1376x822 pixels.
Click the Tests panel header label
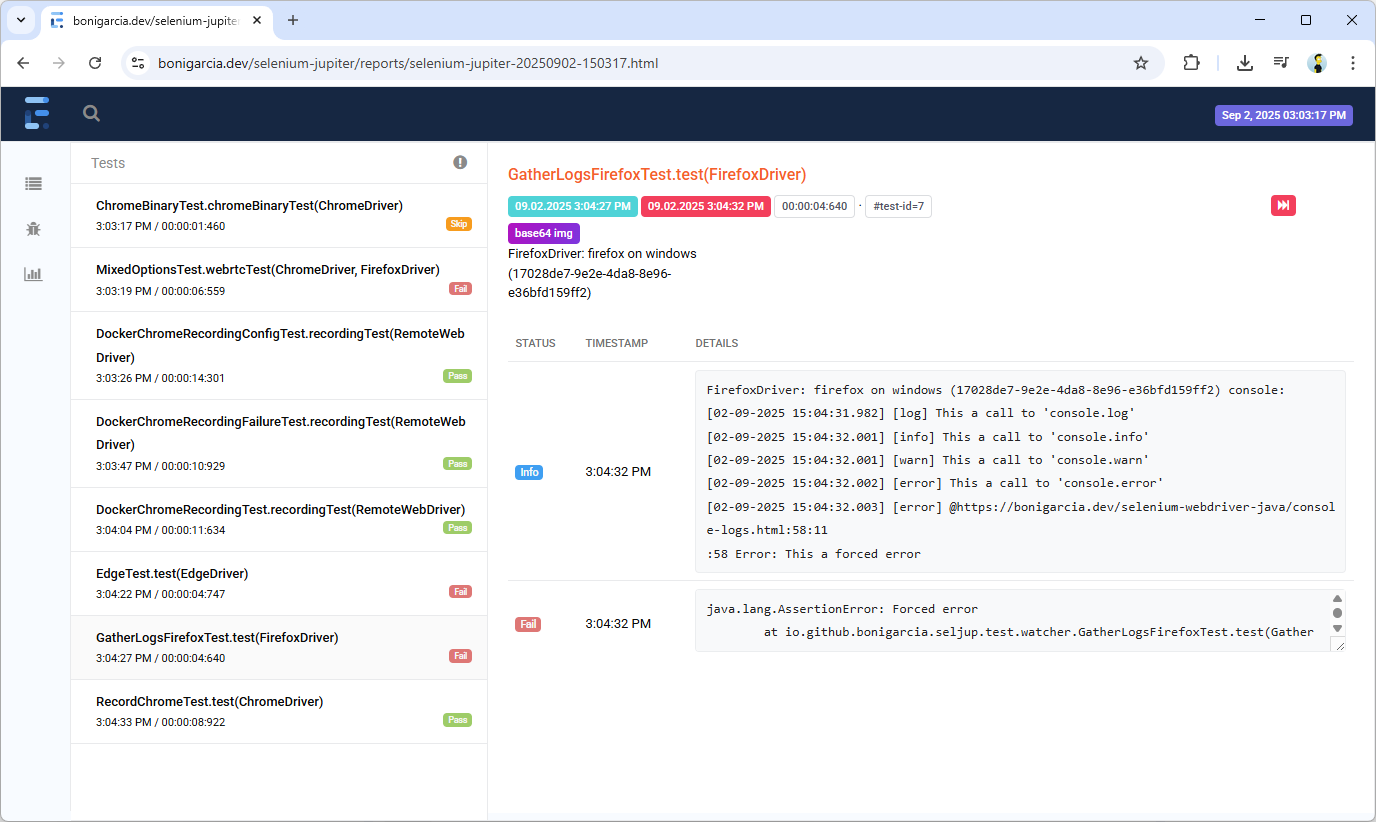[108, 163]
